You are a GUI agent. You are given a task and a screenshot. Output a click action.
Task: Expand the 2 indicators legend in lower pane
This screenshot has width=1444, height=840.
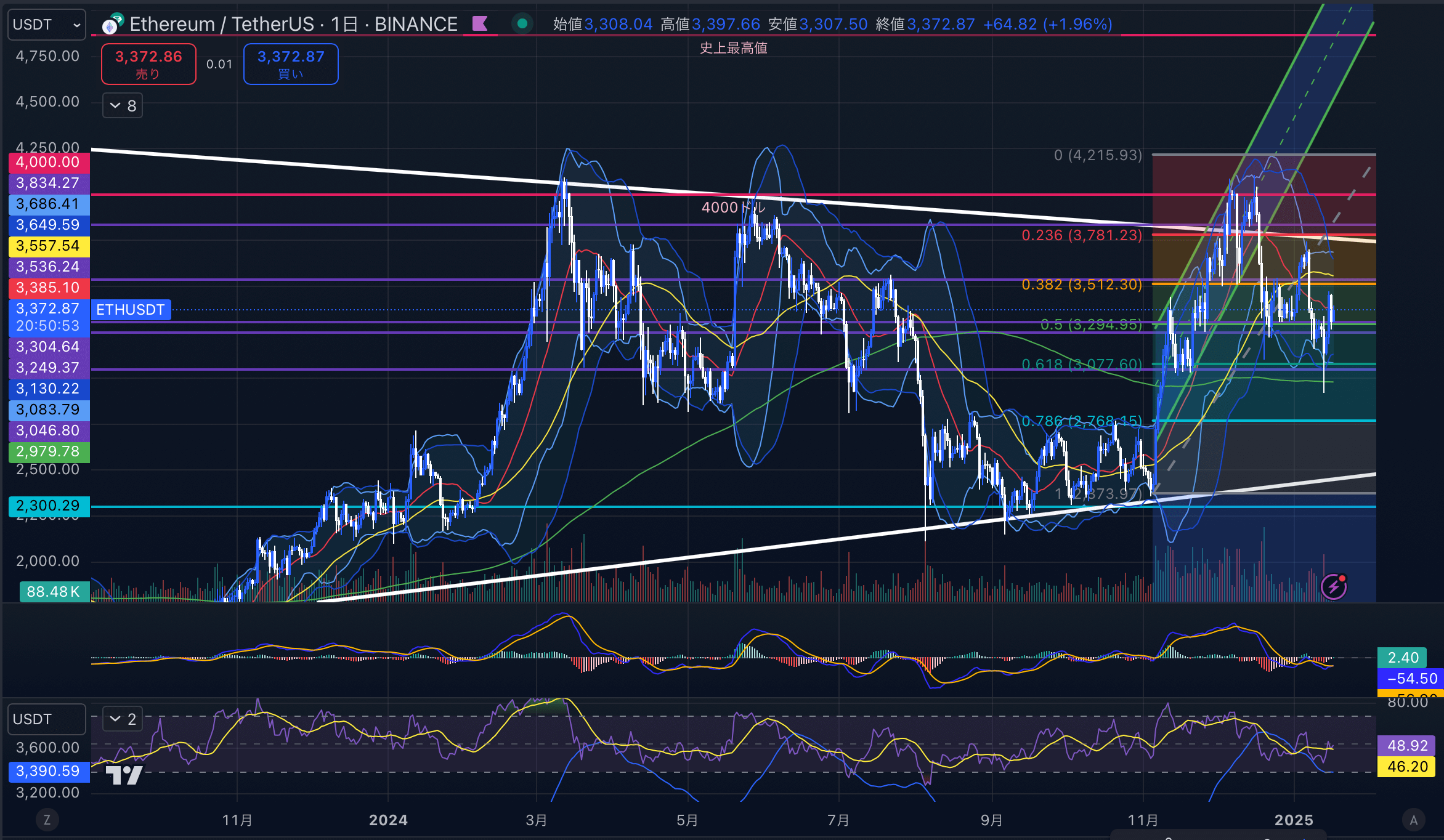[x=123, y=719]
